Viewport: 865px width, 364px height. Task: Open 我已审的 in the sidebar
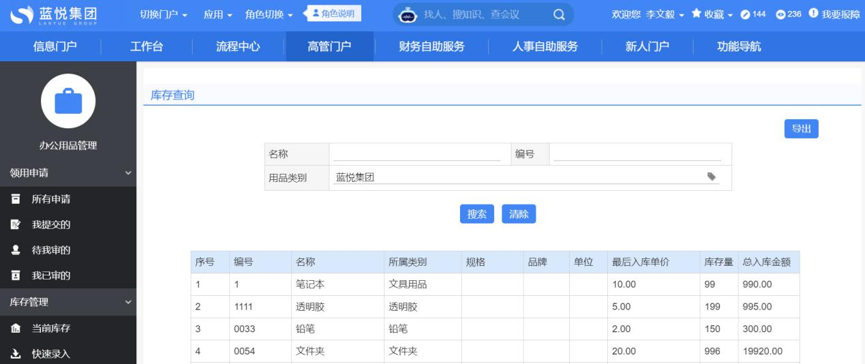click(x=51, y=275)
